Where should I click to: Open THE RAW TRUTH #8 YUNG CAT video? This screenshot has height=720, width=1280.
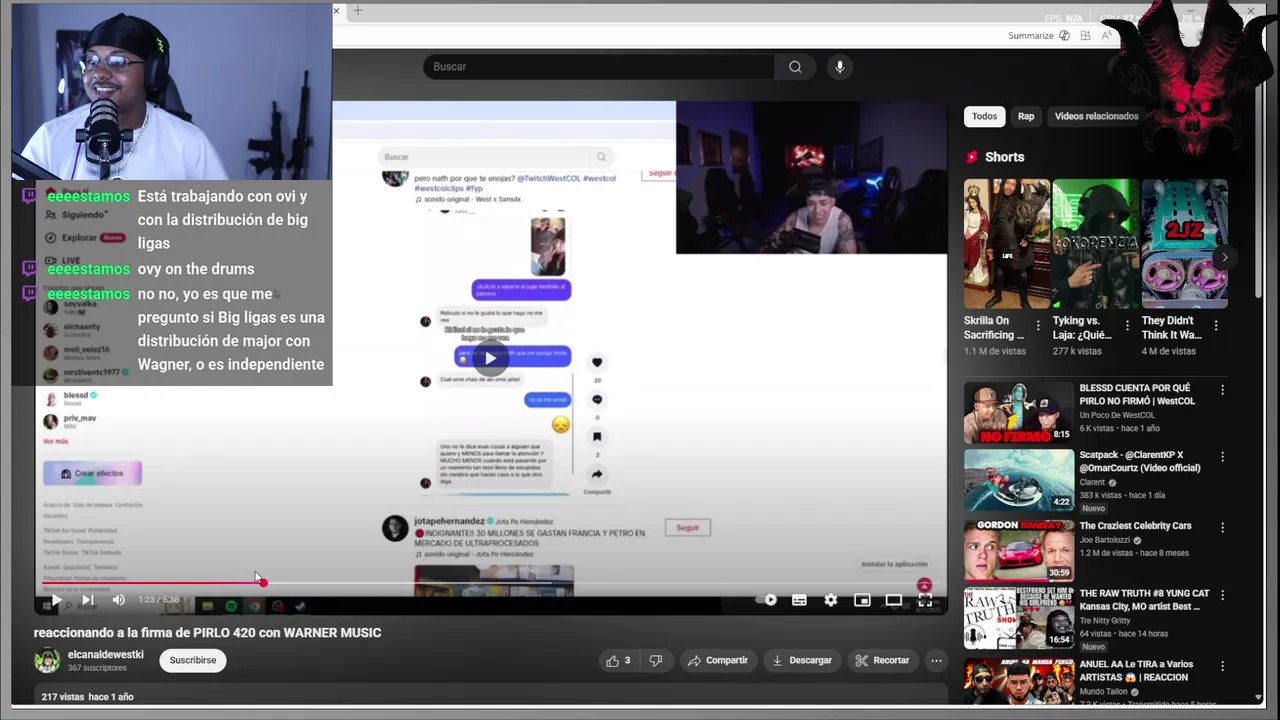(1018, 619)
